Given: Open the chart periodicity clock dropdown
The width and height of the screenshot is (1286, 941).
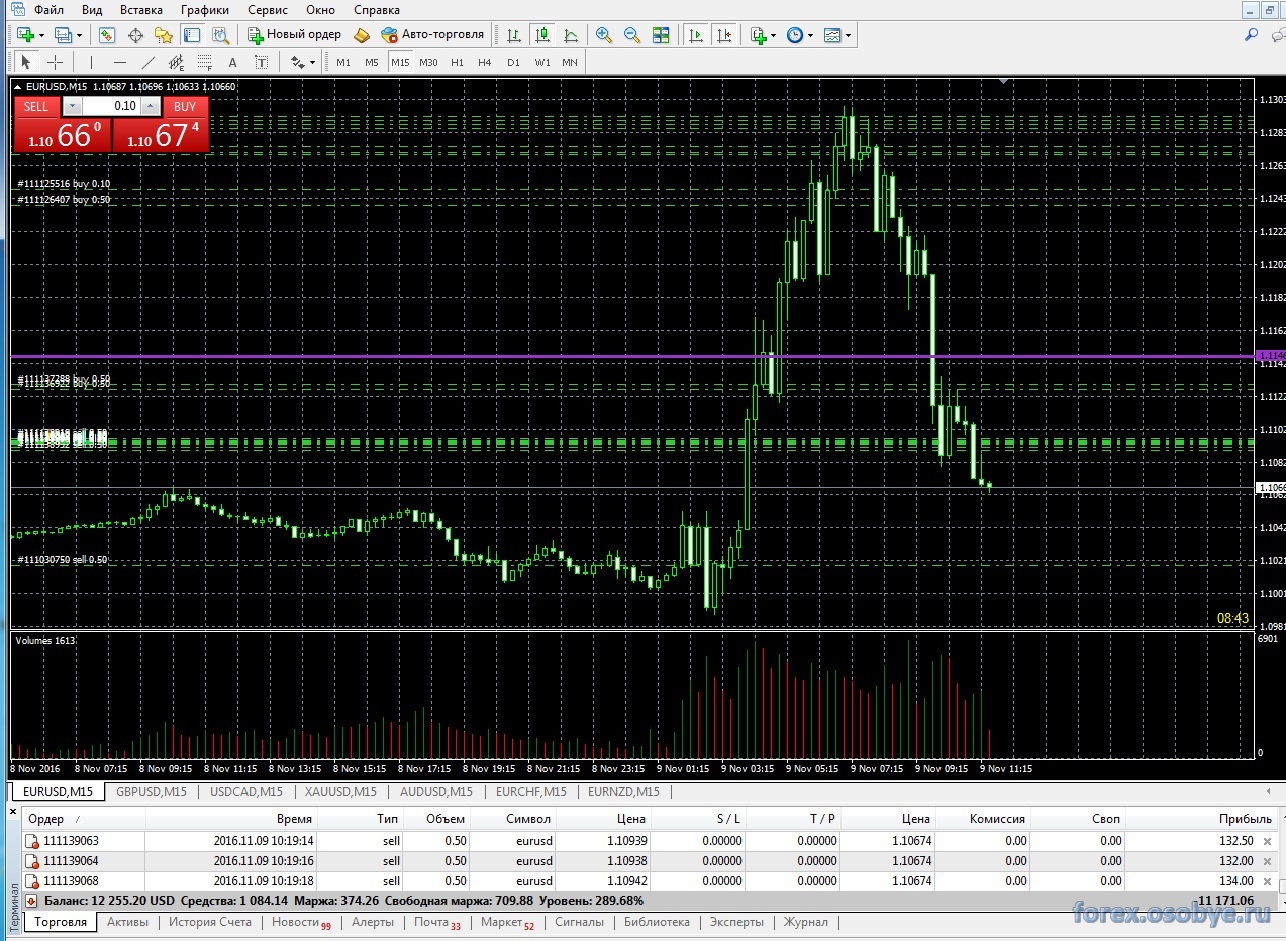Looking at the screenshot, I should pos(810,35).
